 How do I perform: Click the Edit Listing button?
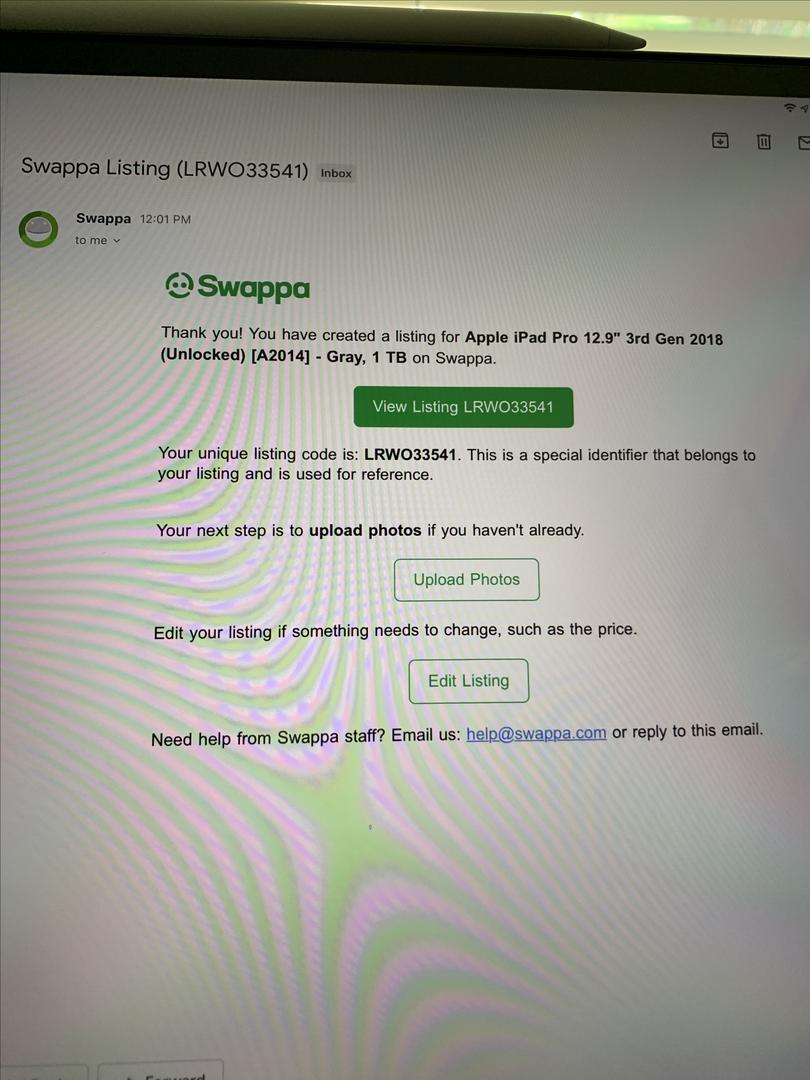pos(468,681)
